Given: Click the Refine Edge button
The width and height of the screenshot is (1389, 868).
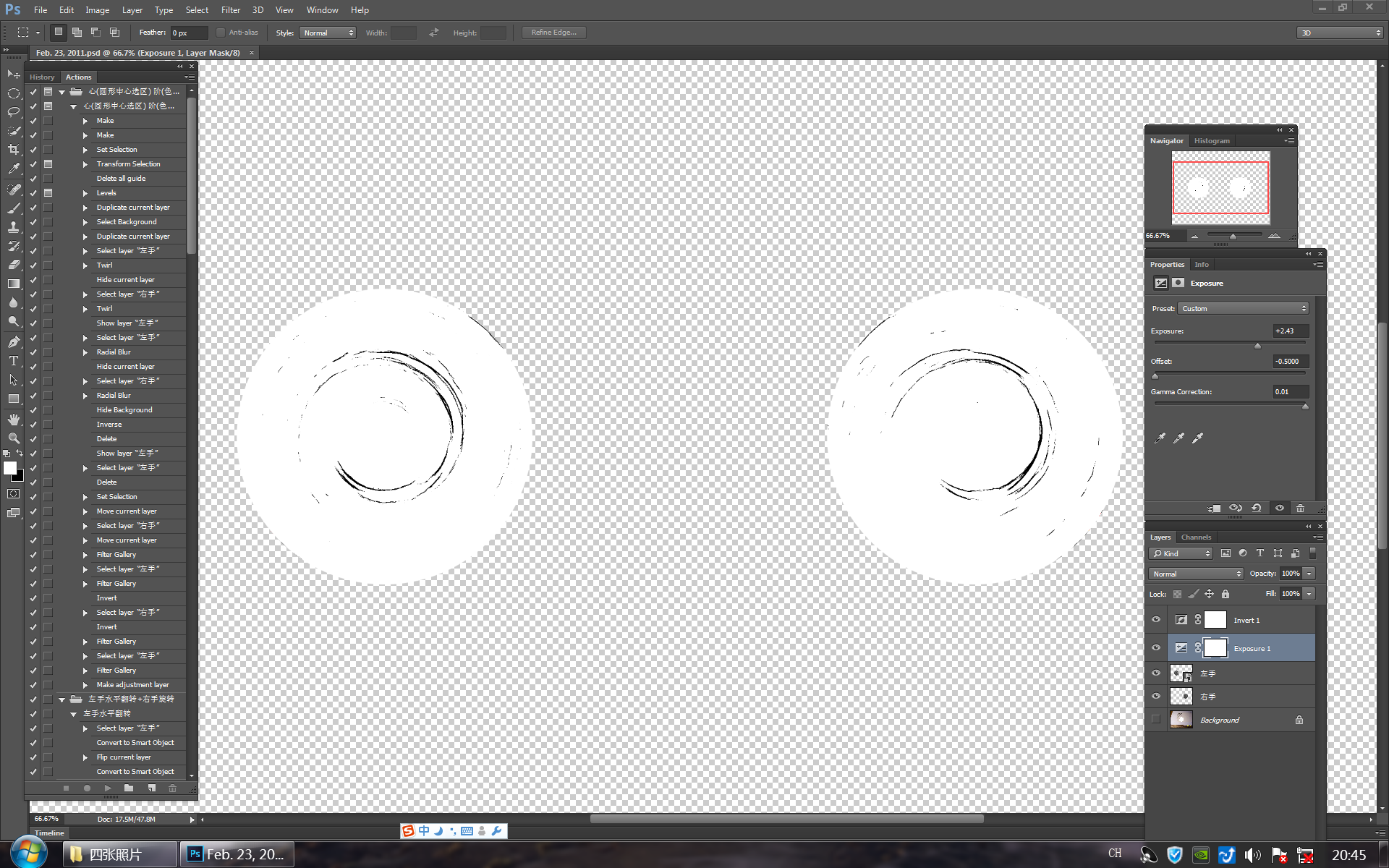Looking at the screenshot, I should tap(553, 33).
